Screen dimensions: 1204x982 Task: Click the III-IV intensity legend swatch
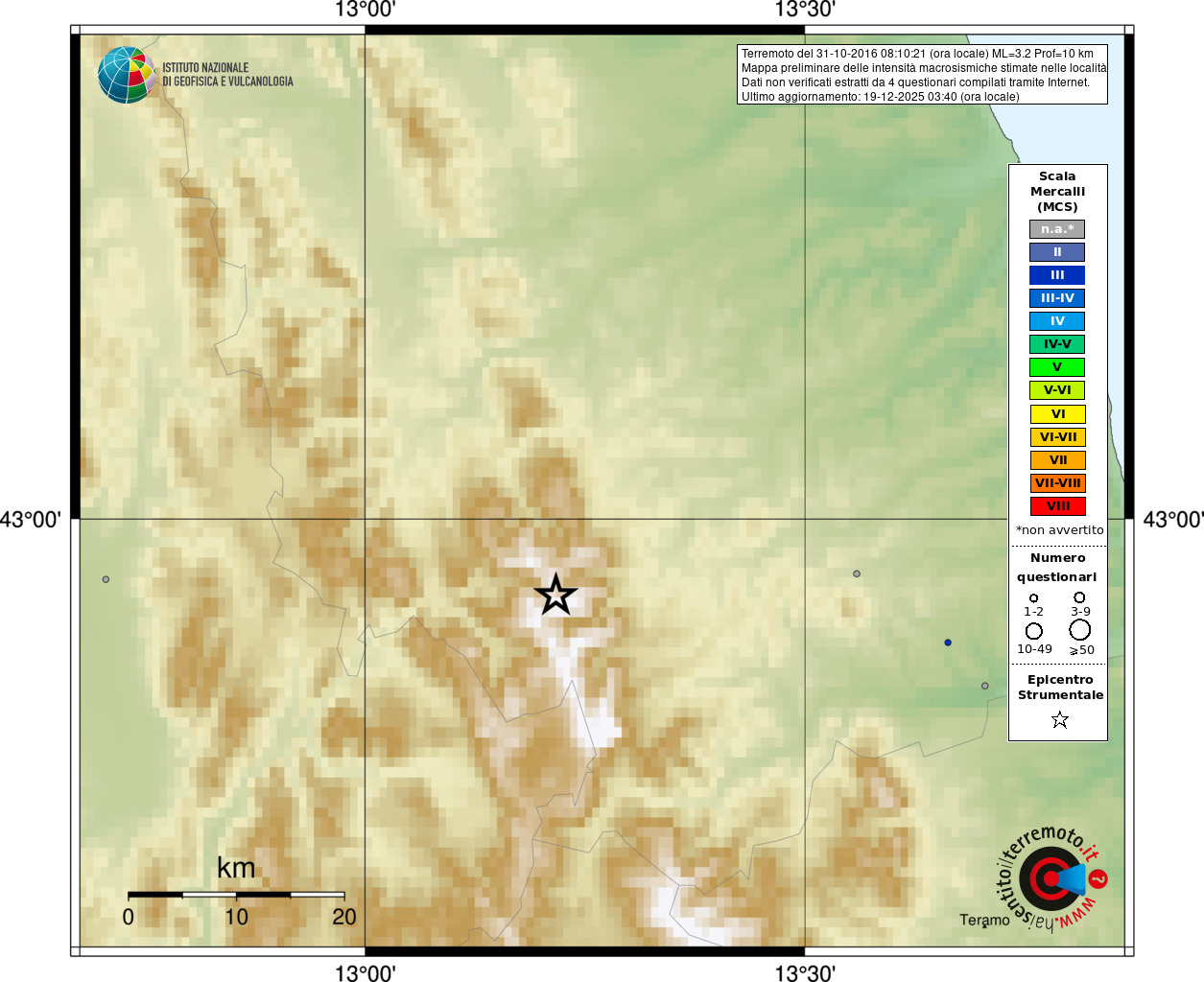1057,298
